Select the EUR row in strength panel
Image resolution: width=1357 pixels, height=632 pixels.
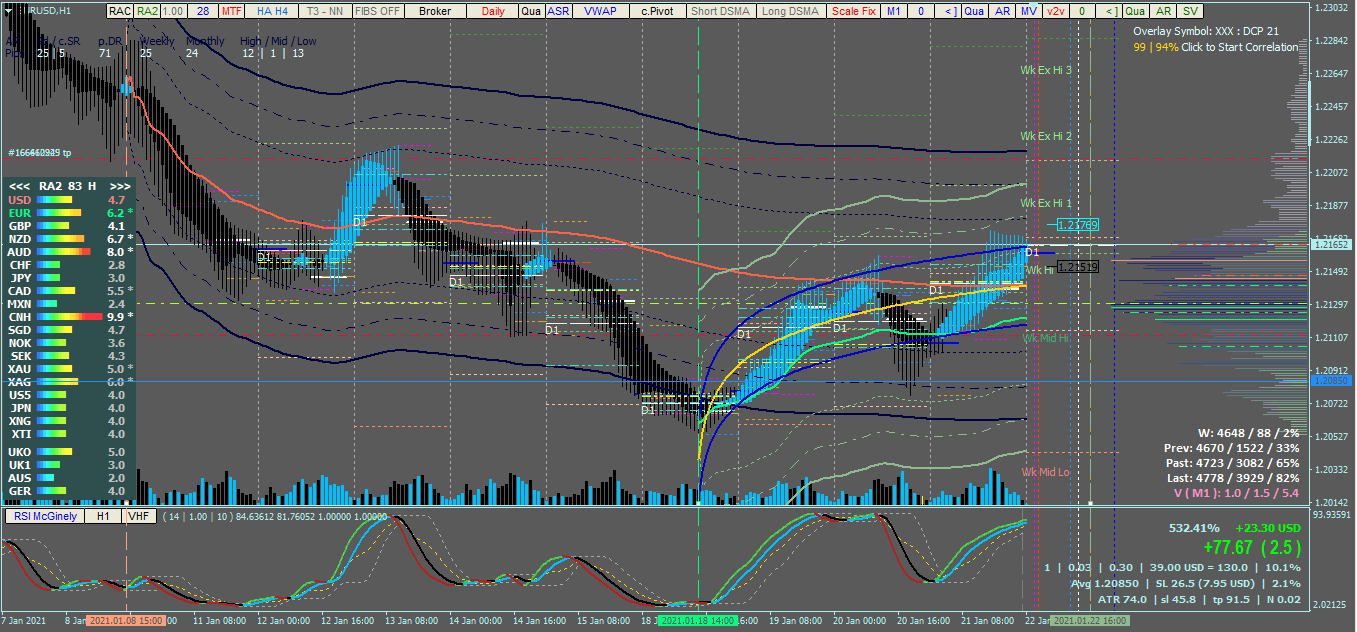point(68,213)
